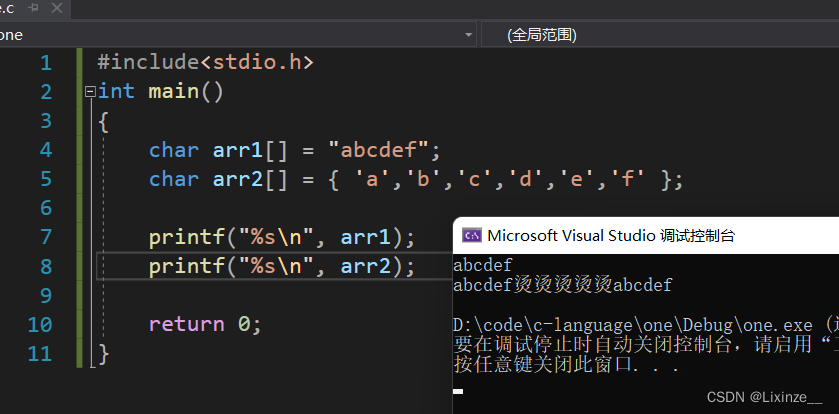Click the main function name

(174, 92)
